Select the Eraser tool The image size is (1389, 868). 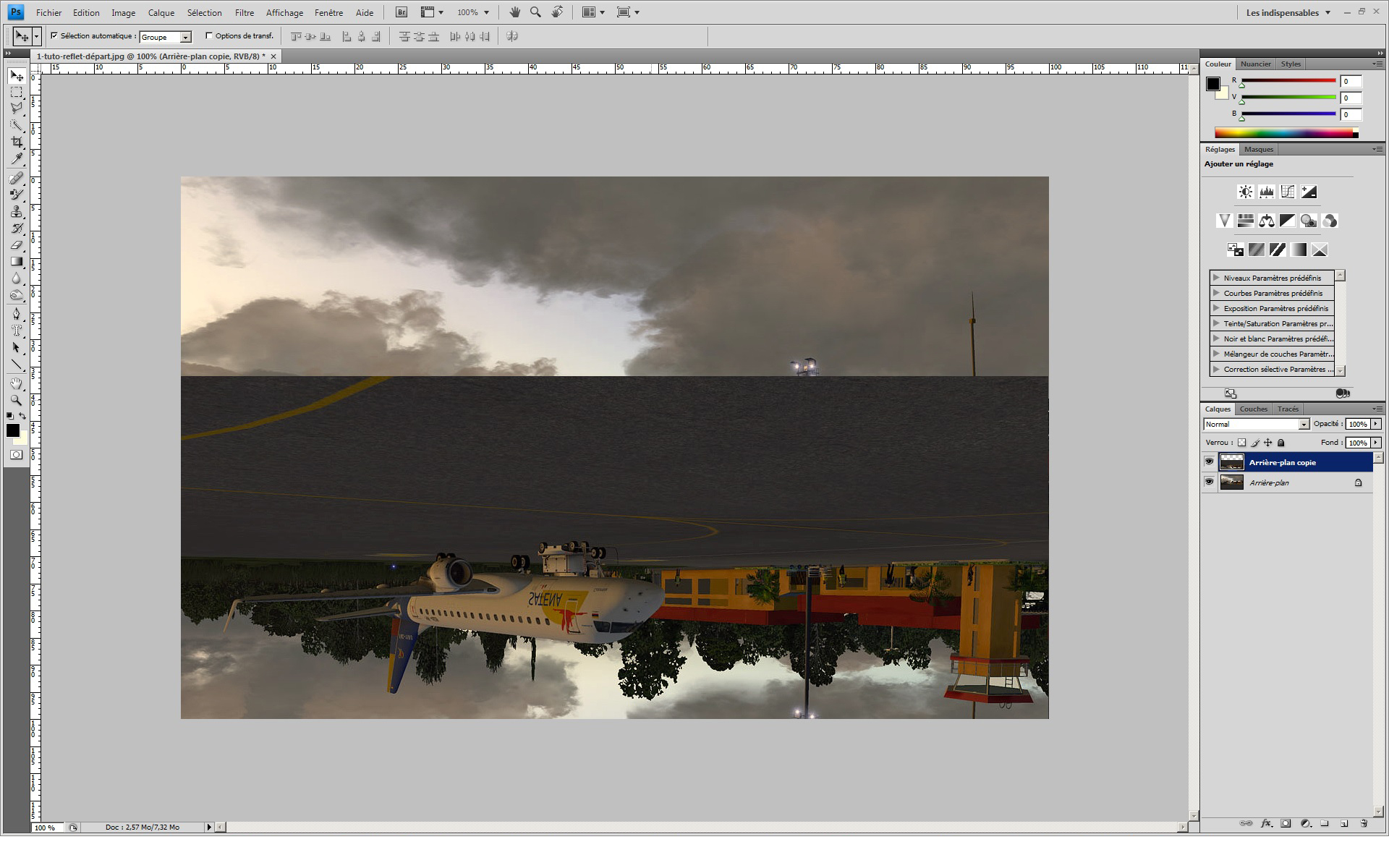coord(16,245)
